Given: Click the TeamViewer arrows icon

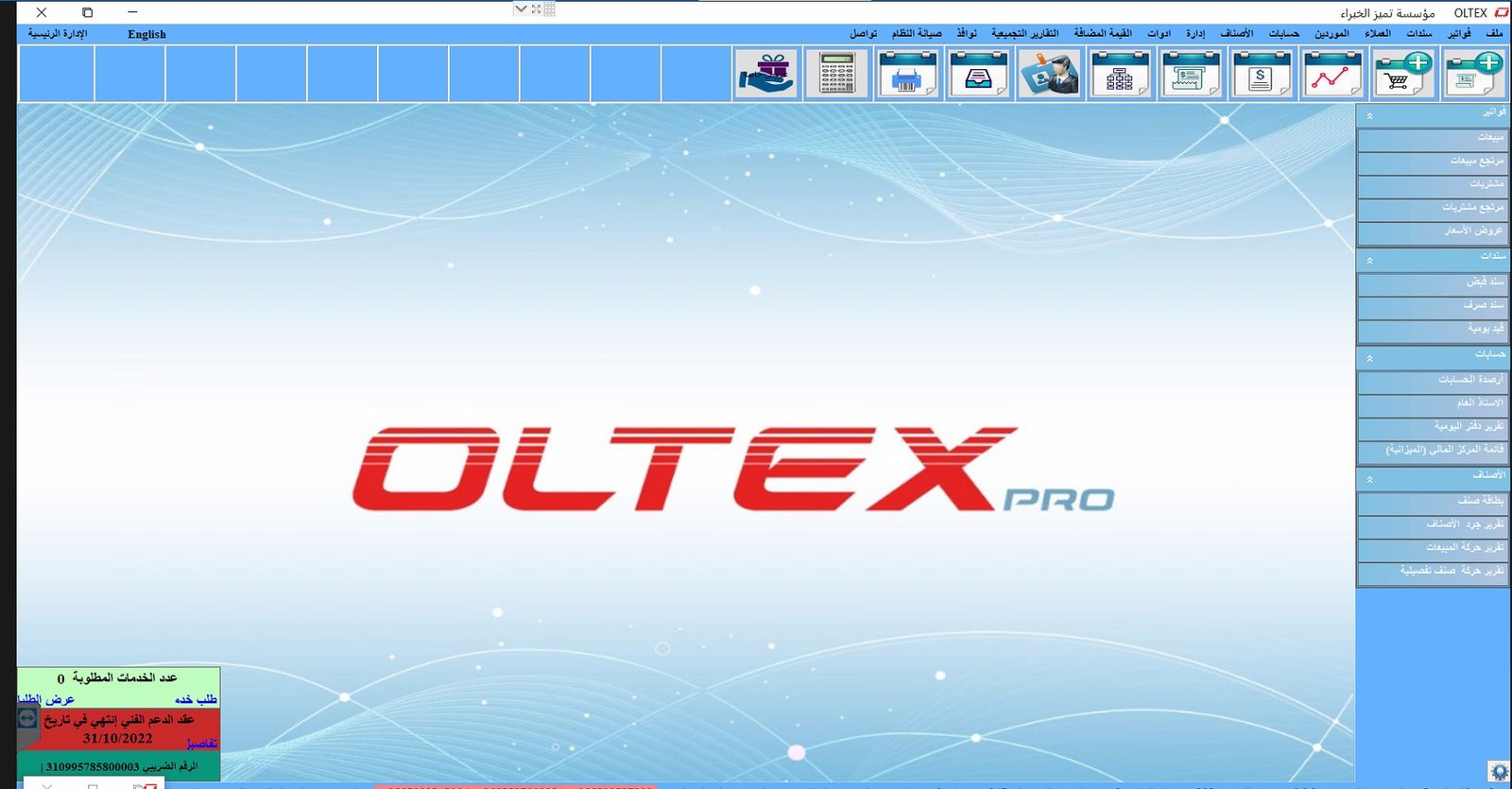Looking at the screenshot, I should [27, 718].
